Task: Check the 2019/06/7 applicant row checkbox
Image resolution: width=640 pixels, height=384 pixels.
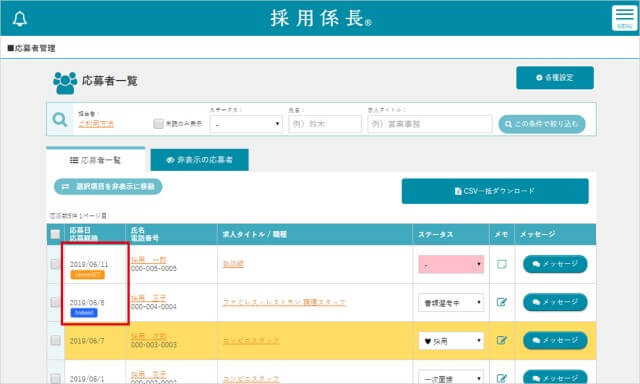Action: click(x=55, y=340)
